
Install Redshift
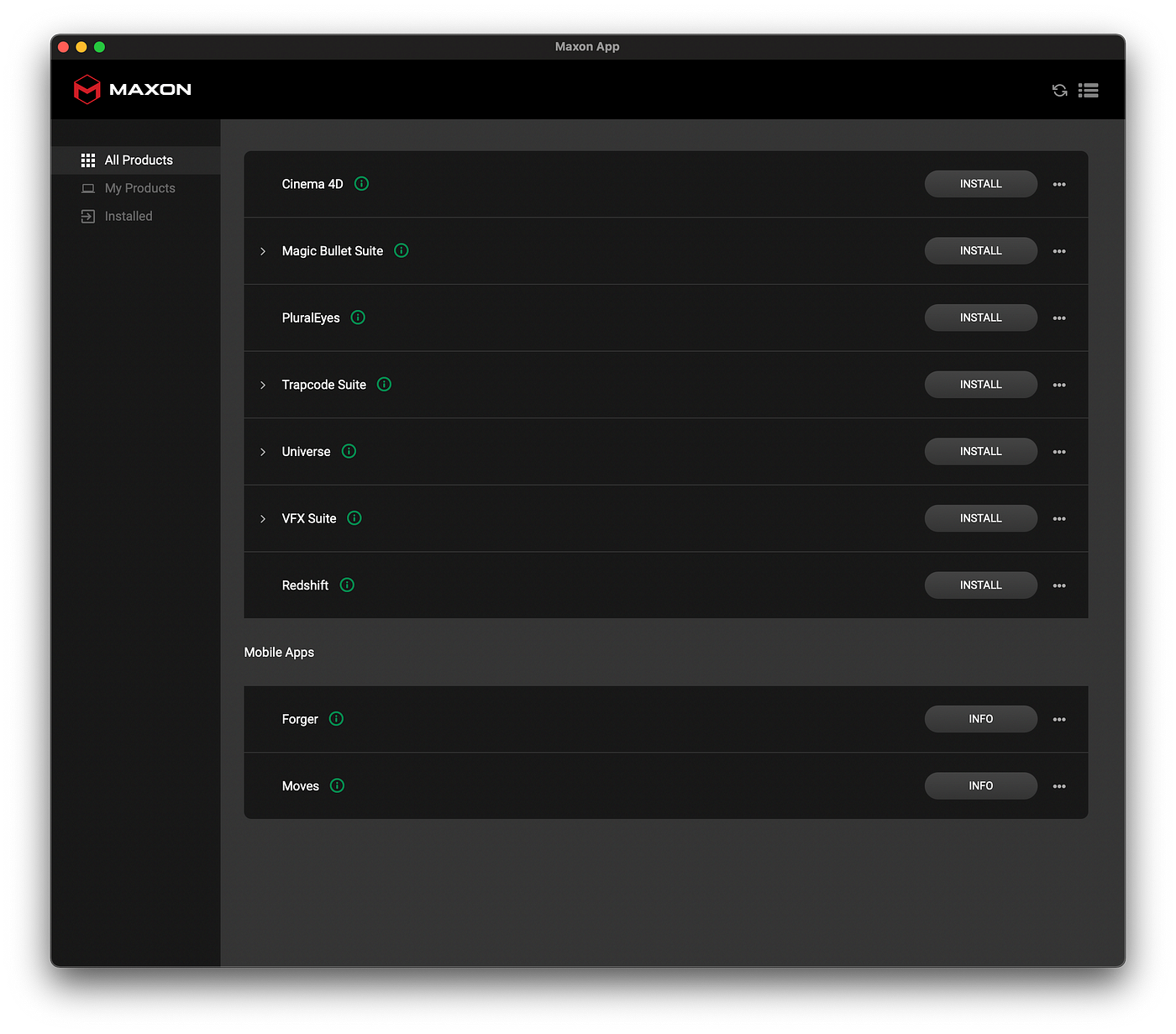[x=981, y=585]
